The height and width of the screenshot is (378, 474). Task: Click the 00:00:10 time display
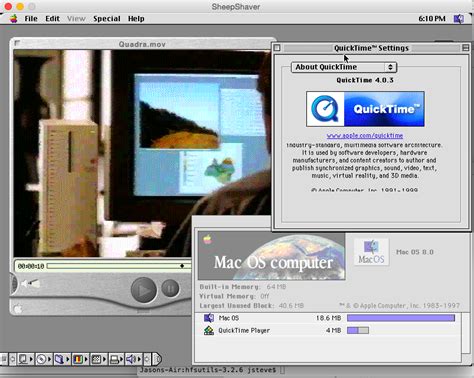point(31,266)
